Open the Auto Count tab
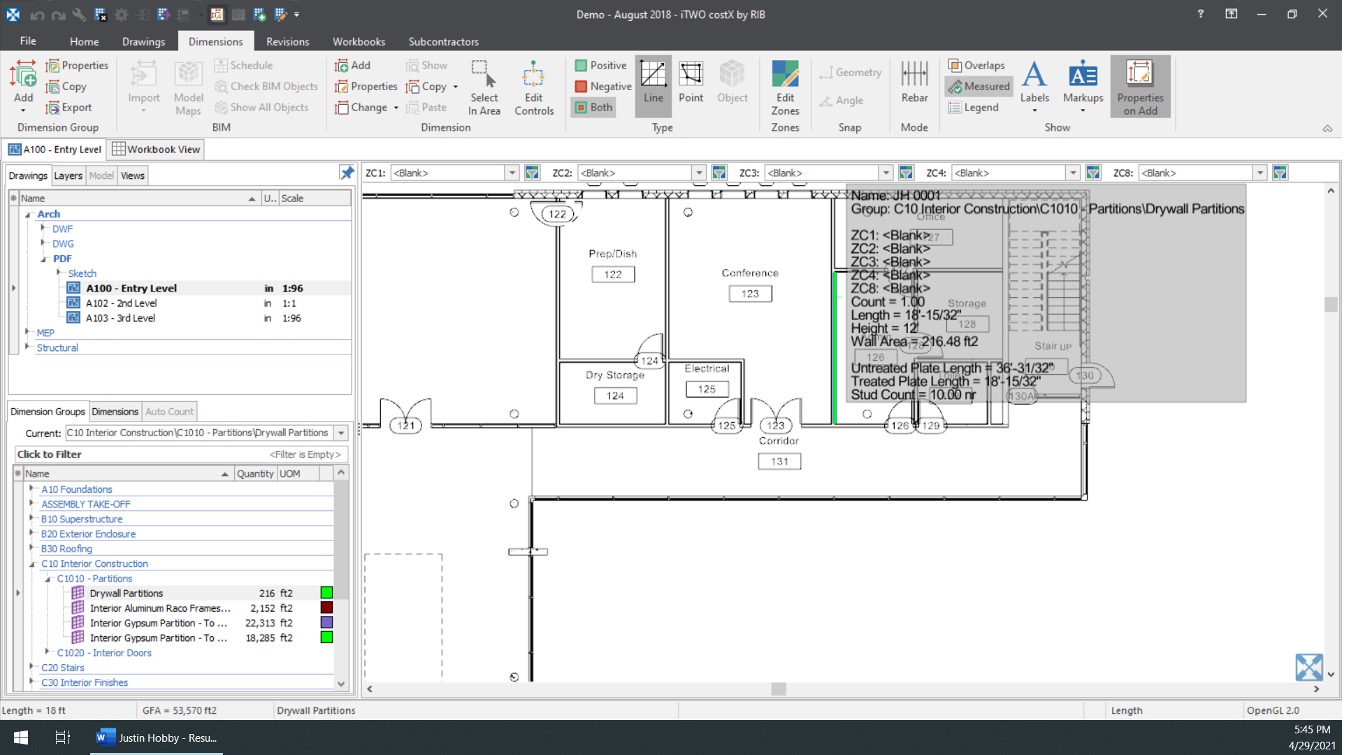 point(169,411)
